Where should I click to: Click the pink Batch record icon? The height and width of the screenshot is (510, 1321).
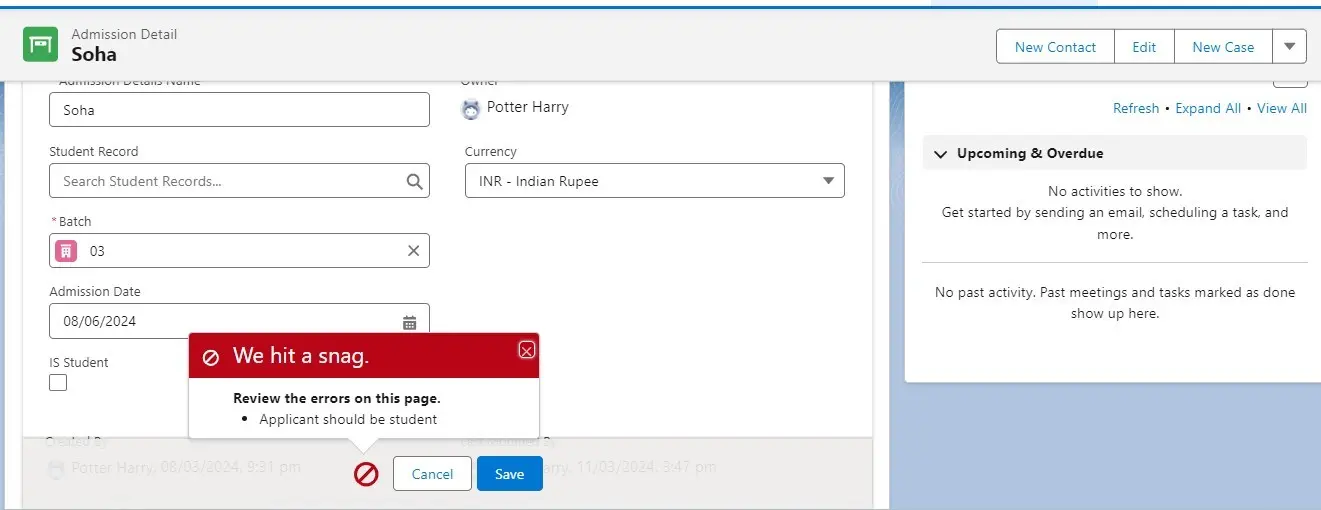[x=66, y=251]
